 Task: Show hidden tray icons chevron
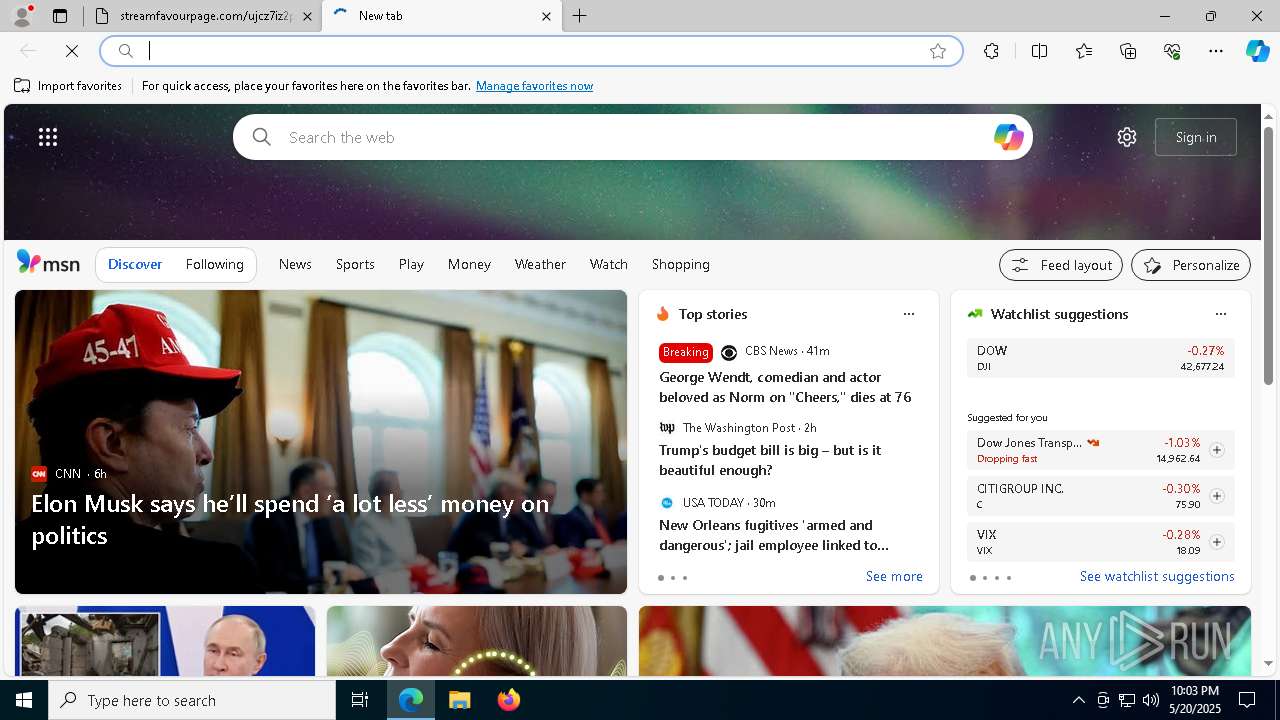[x=1078, y=700]
